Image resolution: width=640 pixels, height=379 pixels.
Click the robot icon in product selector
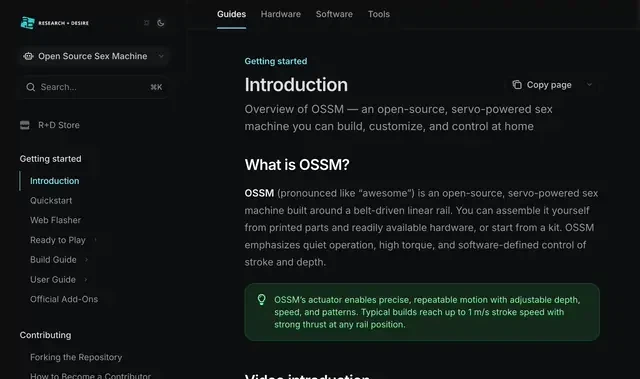28,56
